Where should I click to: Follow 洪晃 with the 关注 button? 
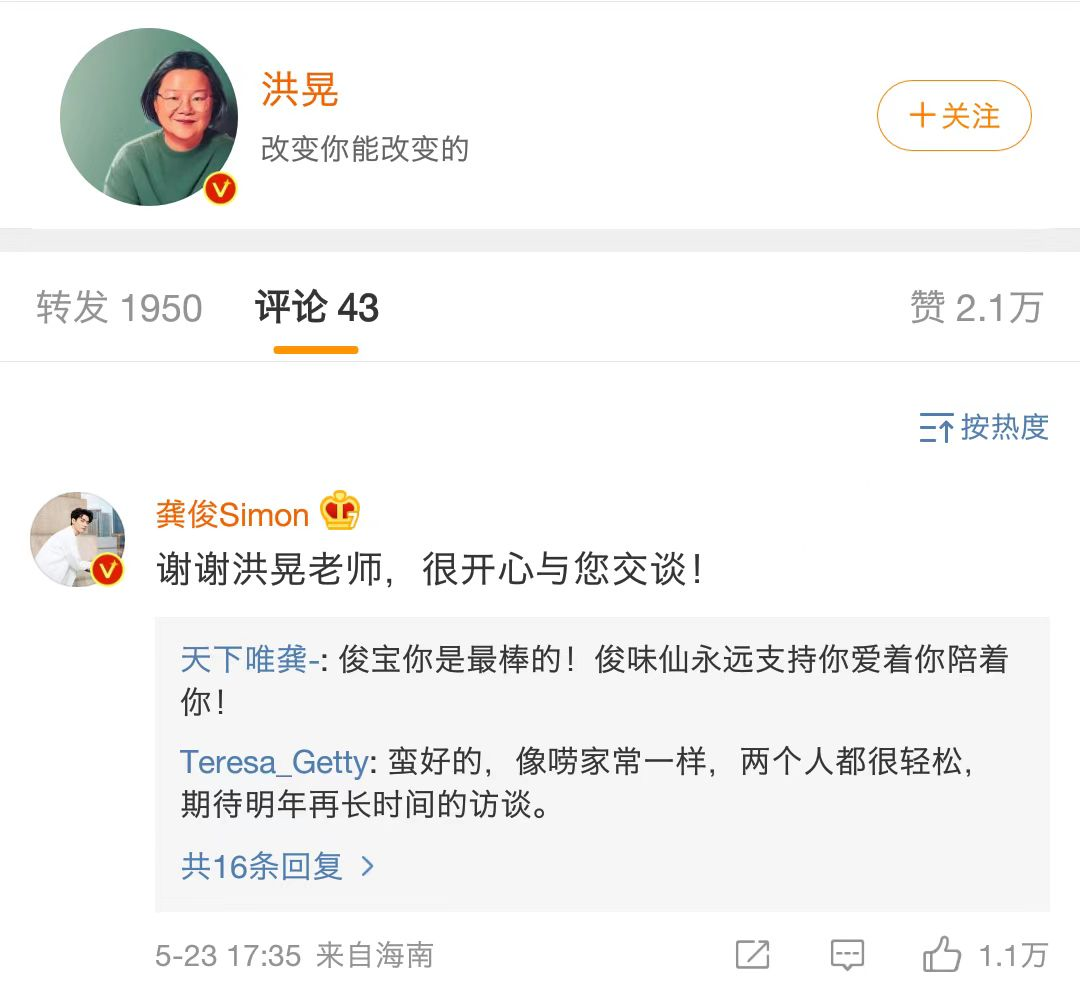coord(954,116)
